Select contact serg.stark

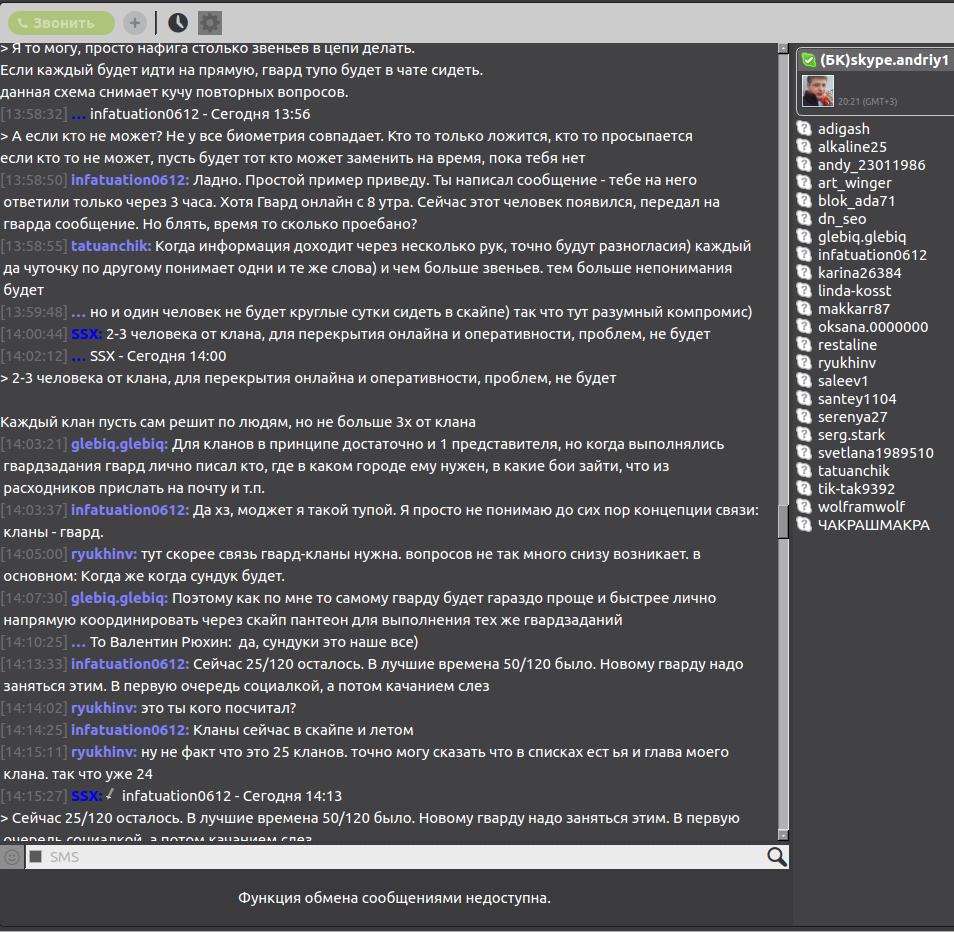(851, 435)
